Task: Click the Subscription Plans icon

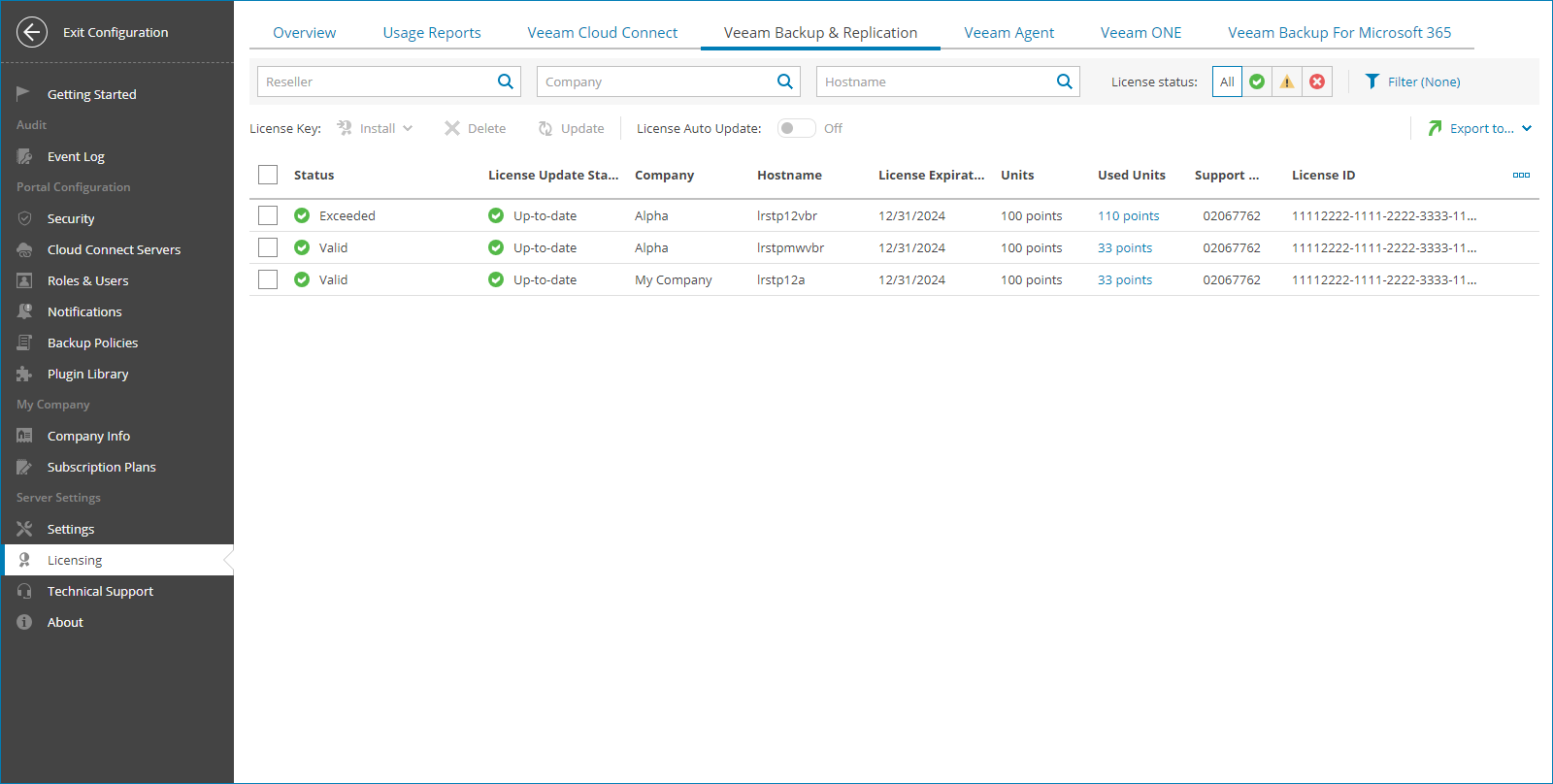Action: (24, 467)
